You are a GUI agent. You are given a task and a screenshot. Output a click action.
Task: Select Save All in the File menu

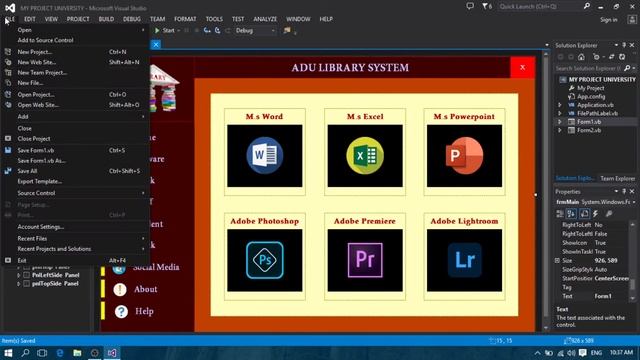click(75, 171)
